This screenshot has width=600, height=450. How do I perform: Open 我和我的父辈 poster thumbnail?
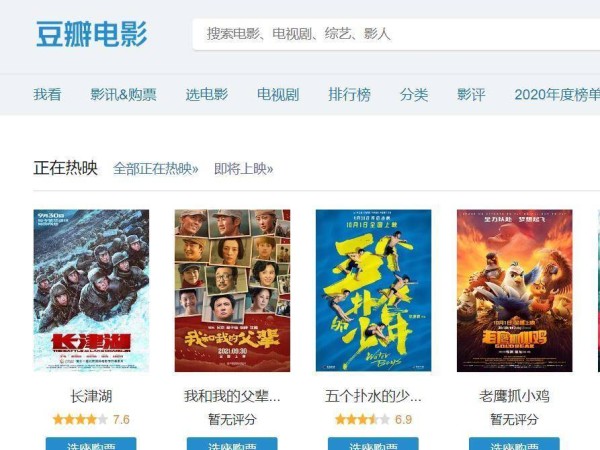[x=232, y=290]
